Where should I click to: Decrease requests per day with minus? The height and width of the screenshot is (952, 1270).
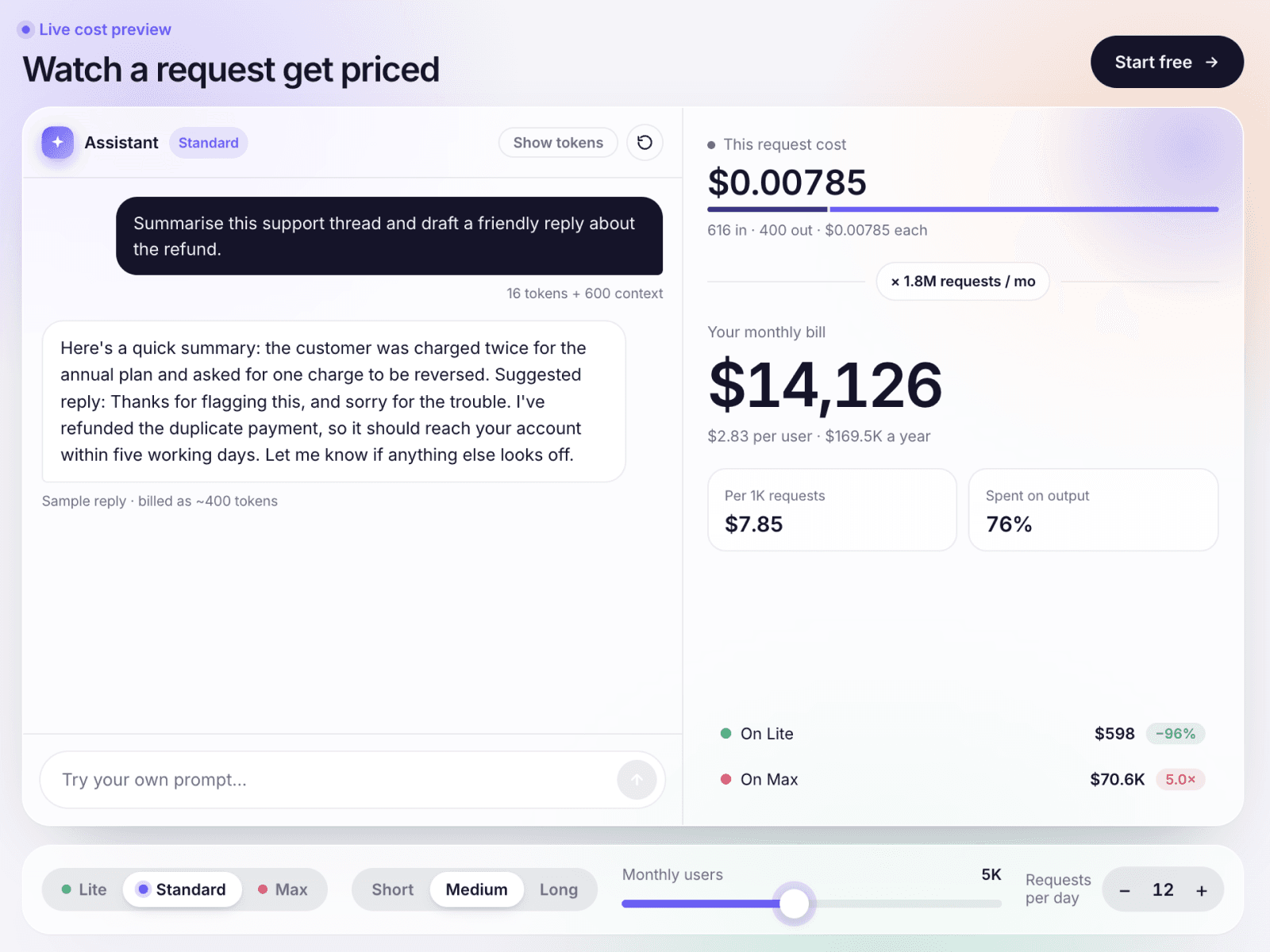[1125, 890]
